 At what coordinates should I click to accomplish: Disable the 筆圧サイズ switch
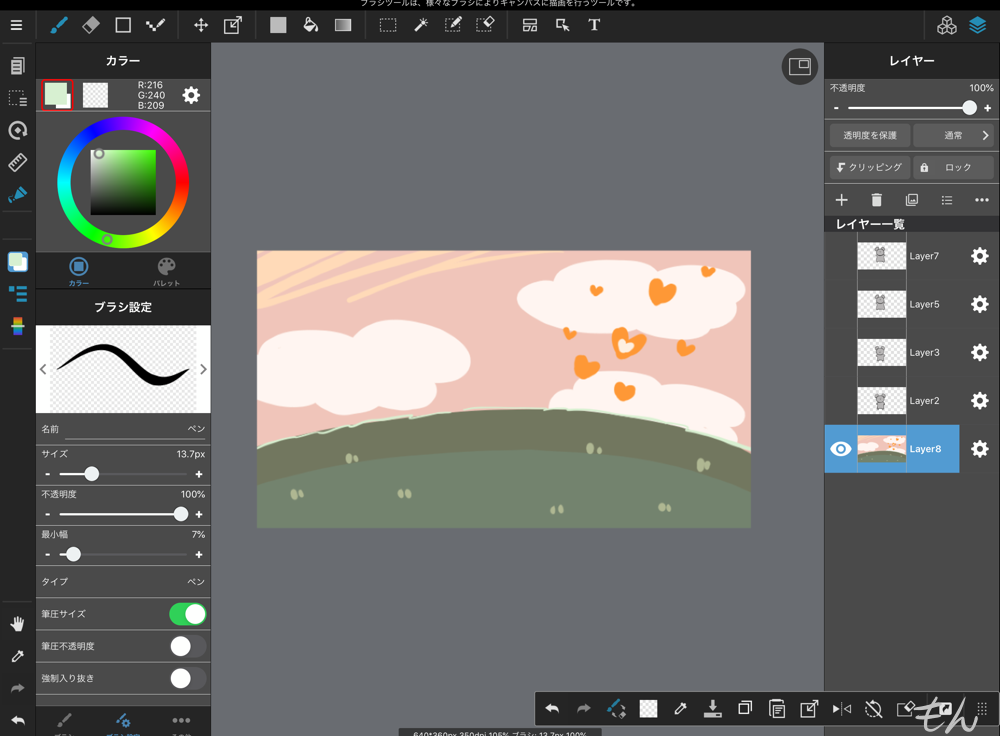[187, 614]
